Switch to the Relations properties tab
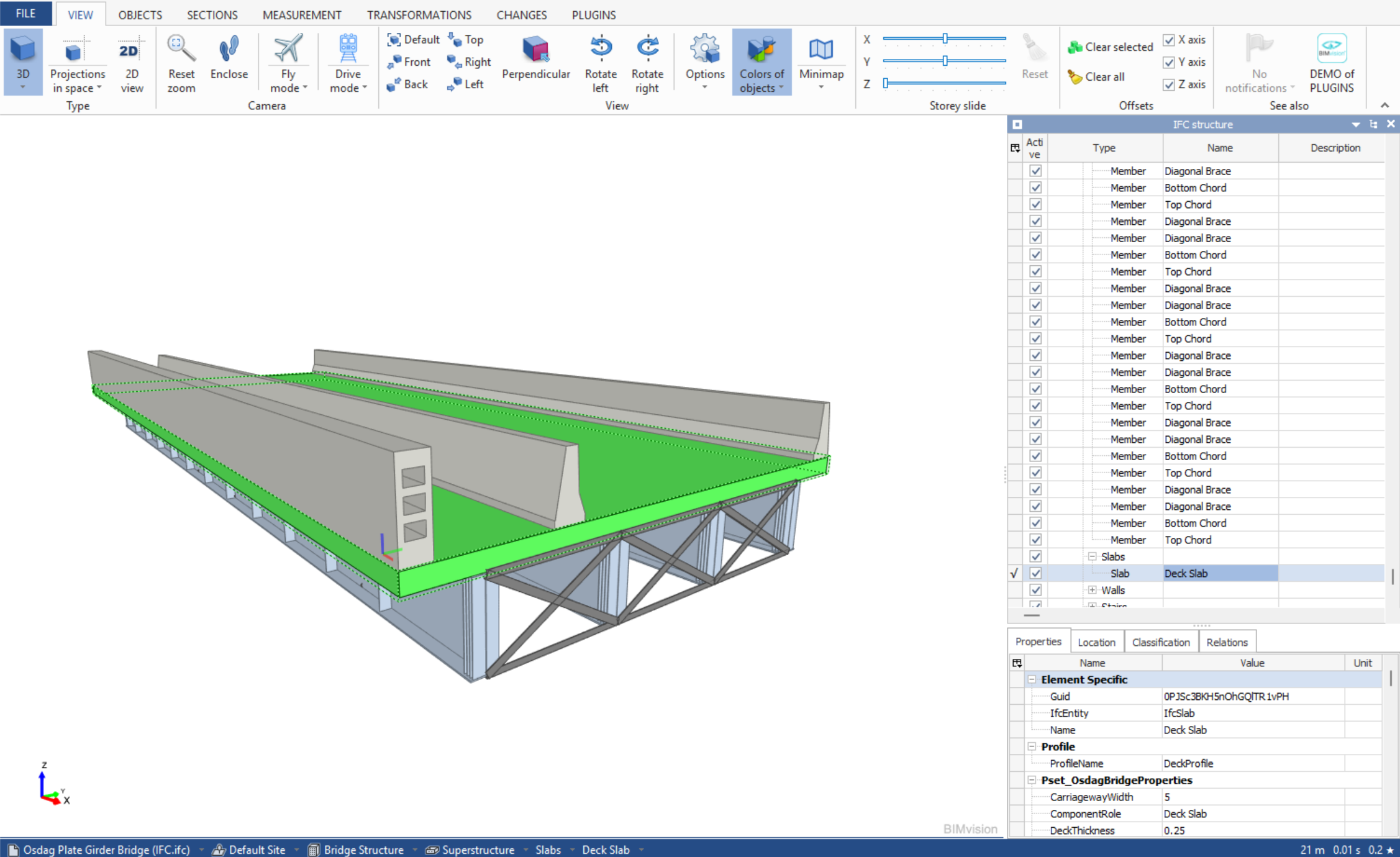Screen dimensions: 1400x857 (1227, 642)
